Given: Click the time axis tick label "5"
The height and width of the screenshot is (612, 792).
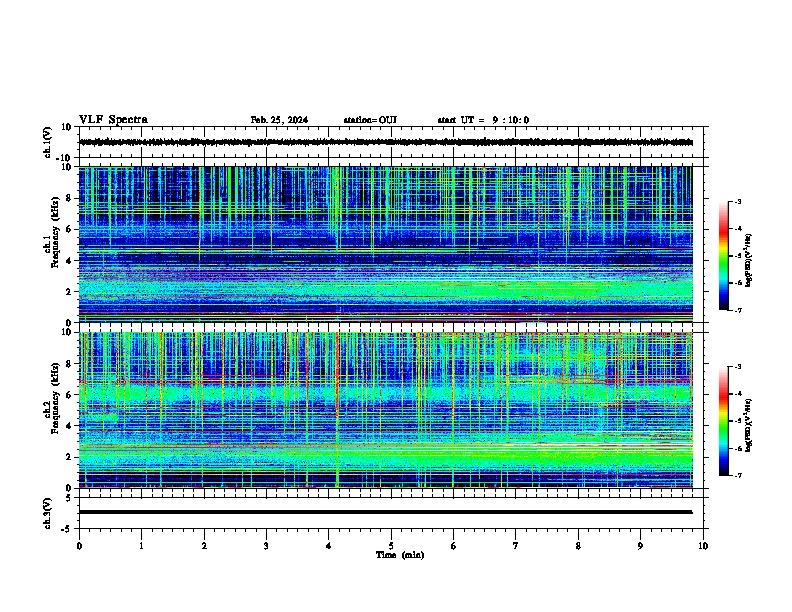Looking at the screenshot, I should [391, 546].
